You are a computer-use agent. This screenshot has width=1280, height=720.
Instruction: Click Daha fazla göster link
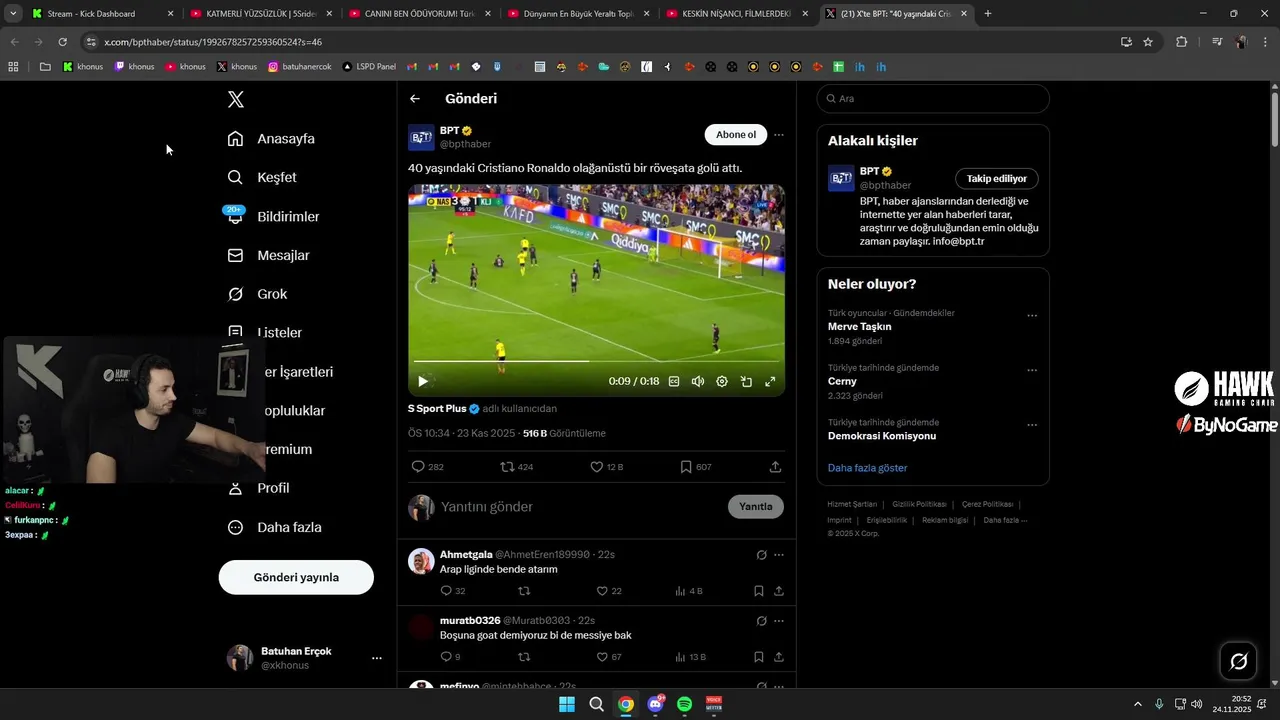(x=867, y=468)
